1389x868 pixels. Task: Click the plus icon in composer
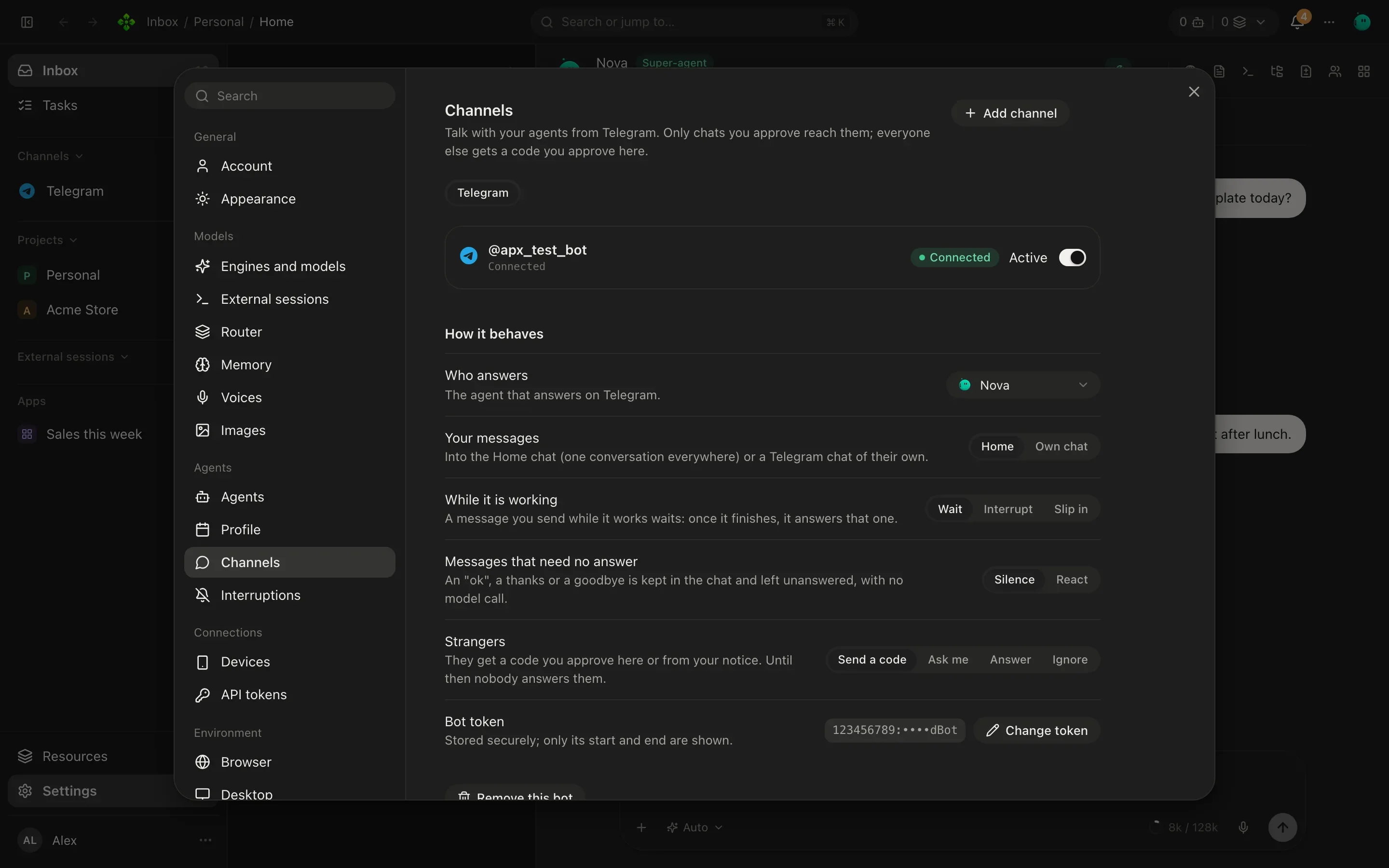642,827
